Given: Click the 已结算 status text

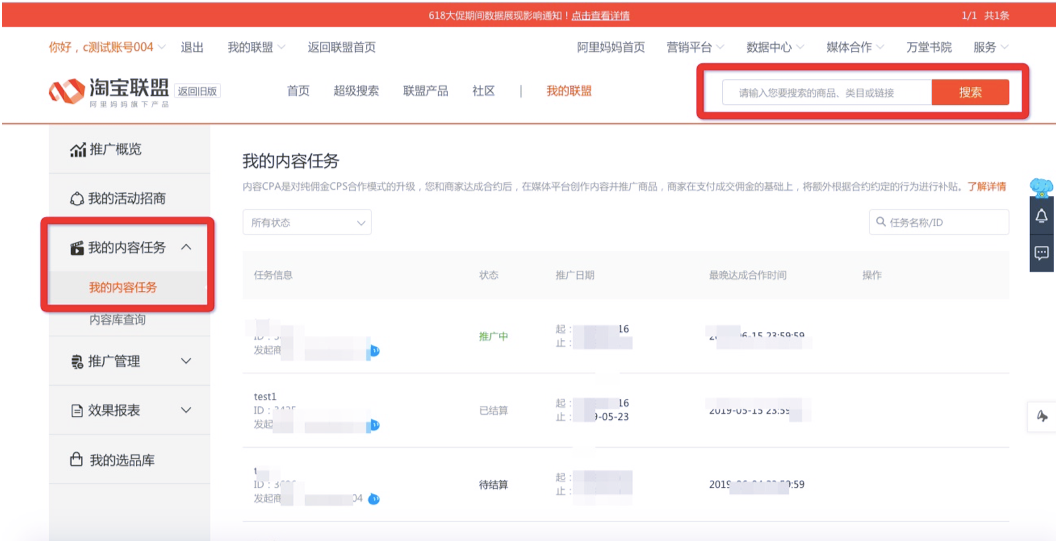Looking at the screenshot, I should [x=493, y=410].
